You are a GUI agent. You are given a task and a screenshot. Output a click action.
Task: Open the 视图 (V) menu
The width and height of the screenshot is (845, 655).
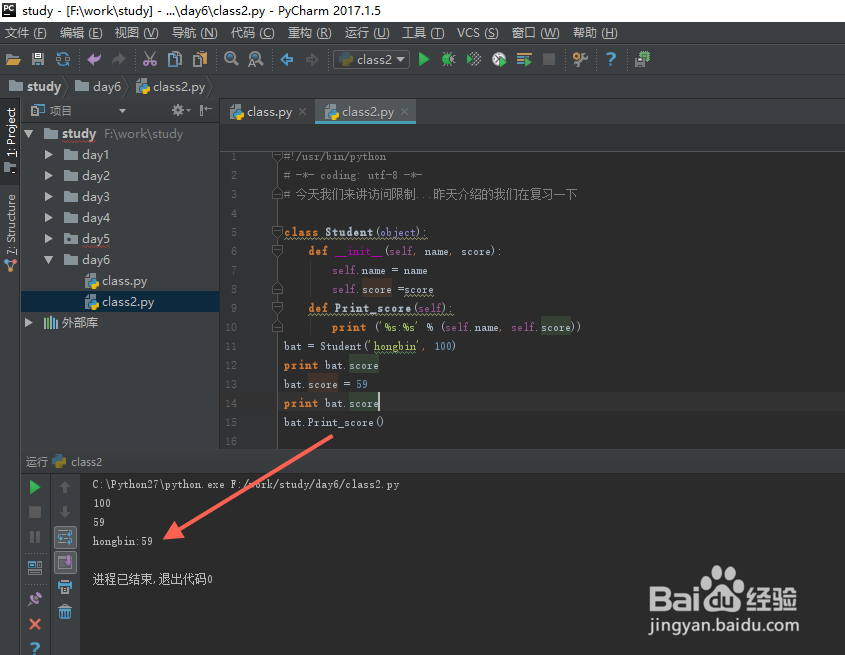tap(136, 33)
